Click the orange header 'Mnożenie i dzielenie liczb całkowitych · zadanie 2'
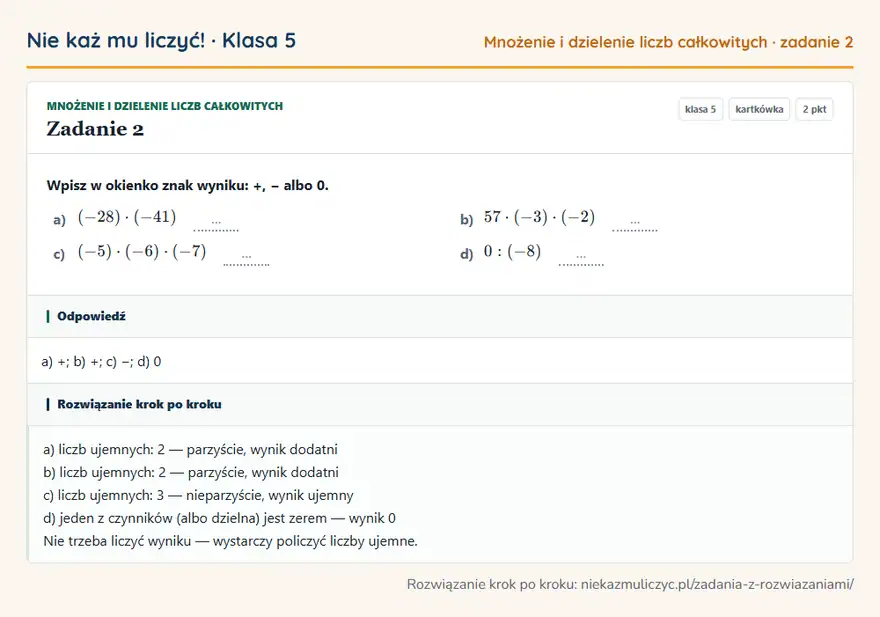This screenshot has width=880, height=617. (668, 42)
